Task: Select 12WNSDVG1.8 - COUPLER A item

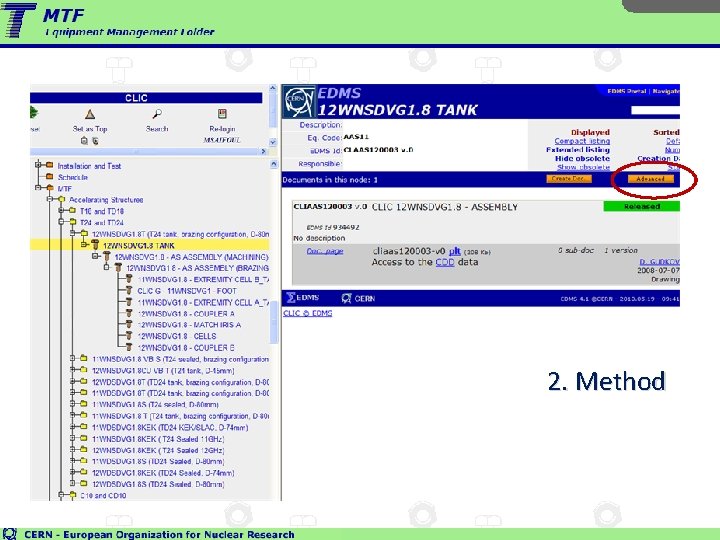Action: 186,314
